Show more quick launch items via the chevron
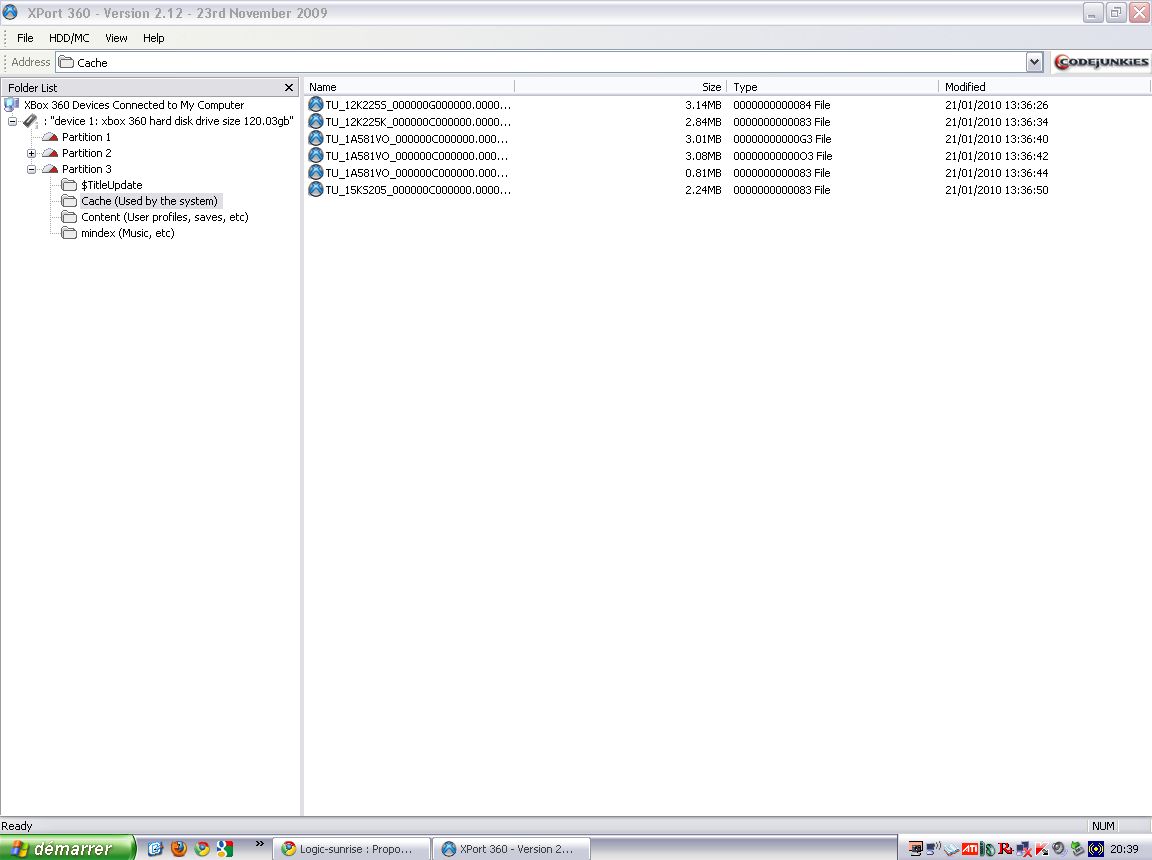The height and width of the screenshot is (860, 1152). [259, 844]
